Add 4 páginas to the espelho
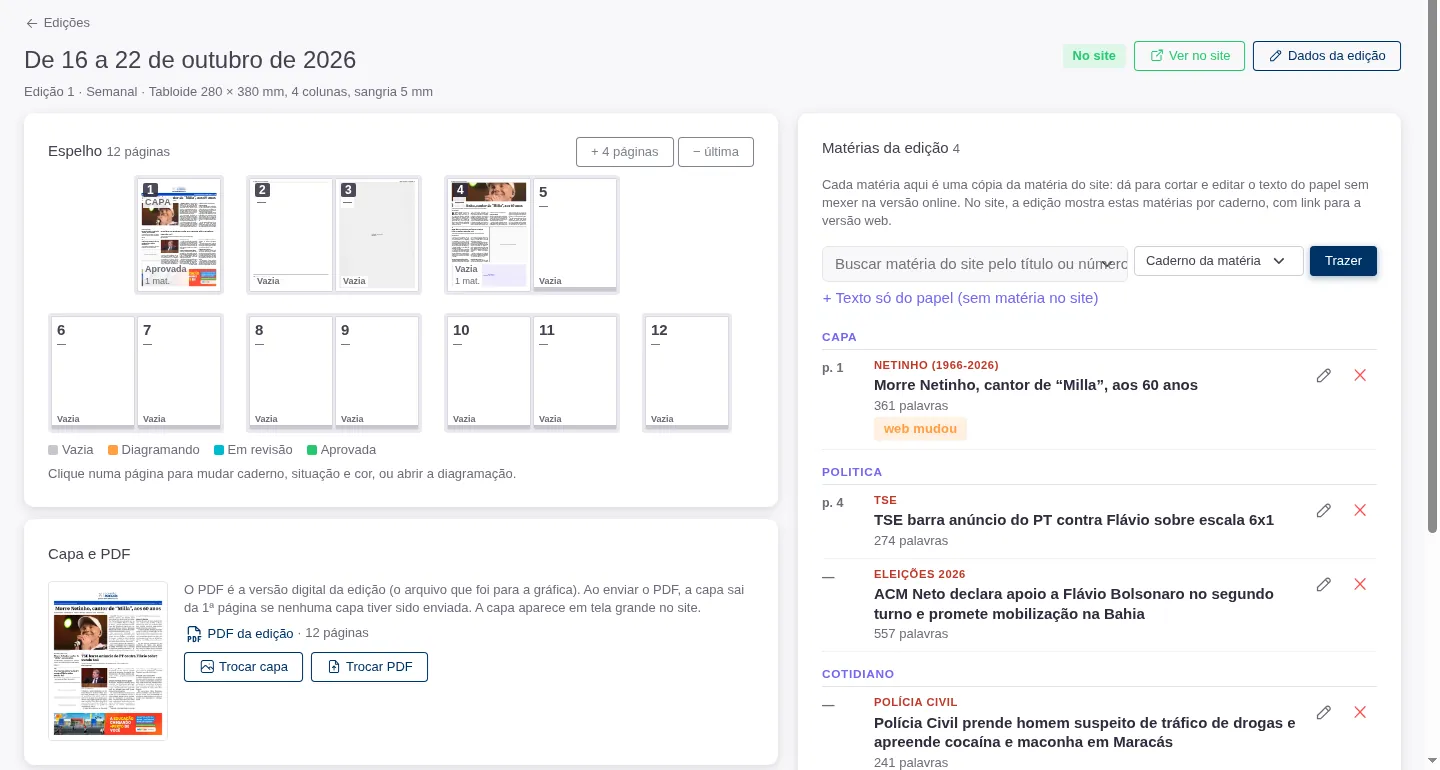Image resolution: width=1440 pixels, height=770 pixels. pos(624,152)
